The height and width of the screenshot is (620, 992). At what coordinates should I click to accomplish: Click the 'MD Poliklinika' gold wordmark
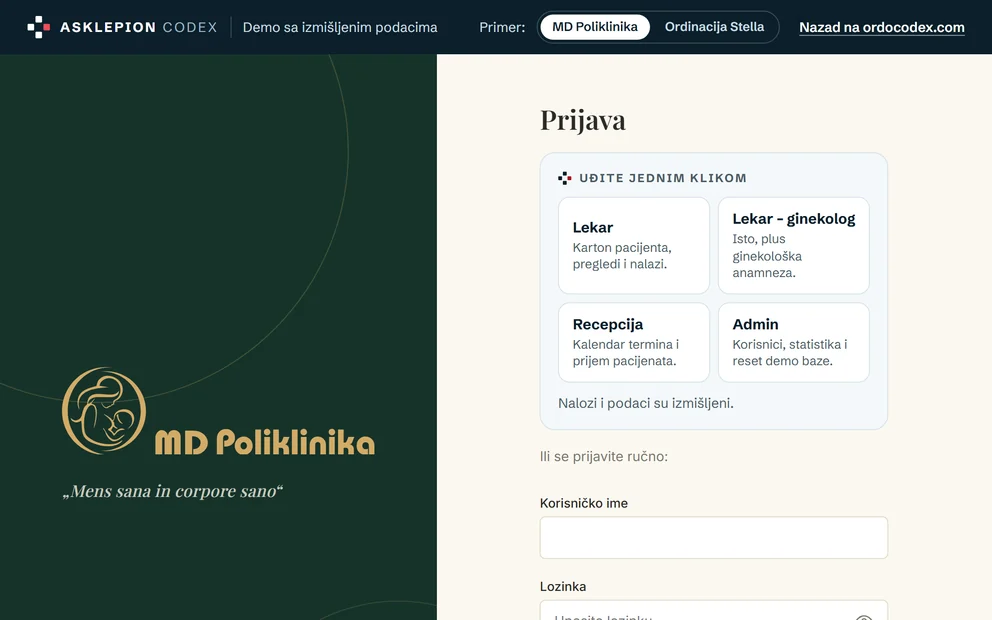point(264,442)
